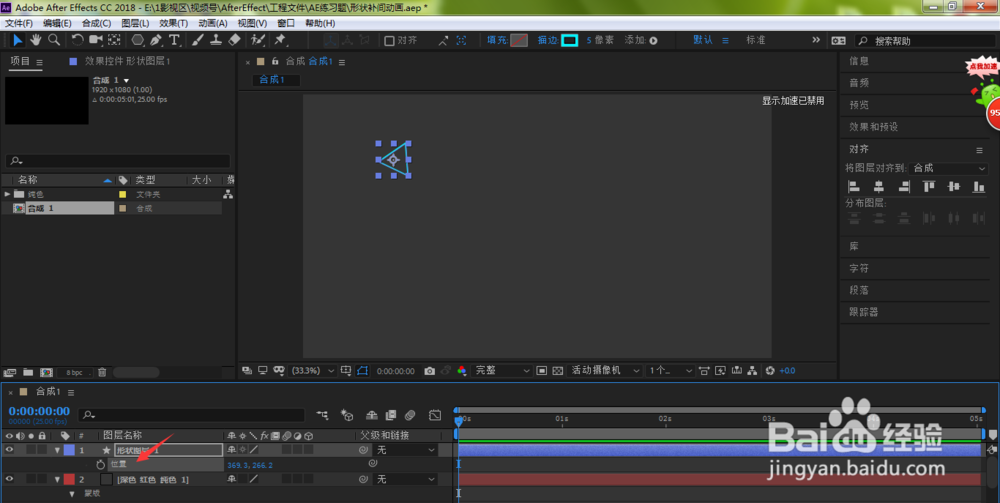1000x503 pixels.
Task: Create new folder in project panel
Action: coord(28,372)
